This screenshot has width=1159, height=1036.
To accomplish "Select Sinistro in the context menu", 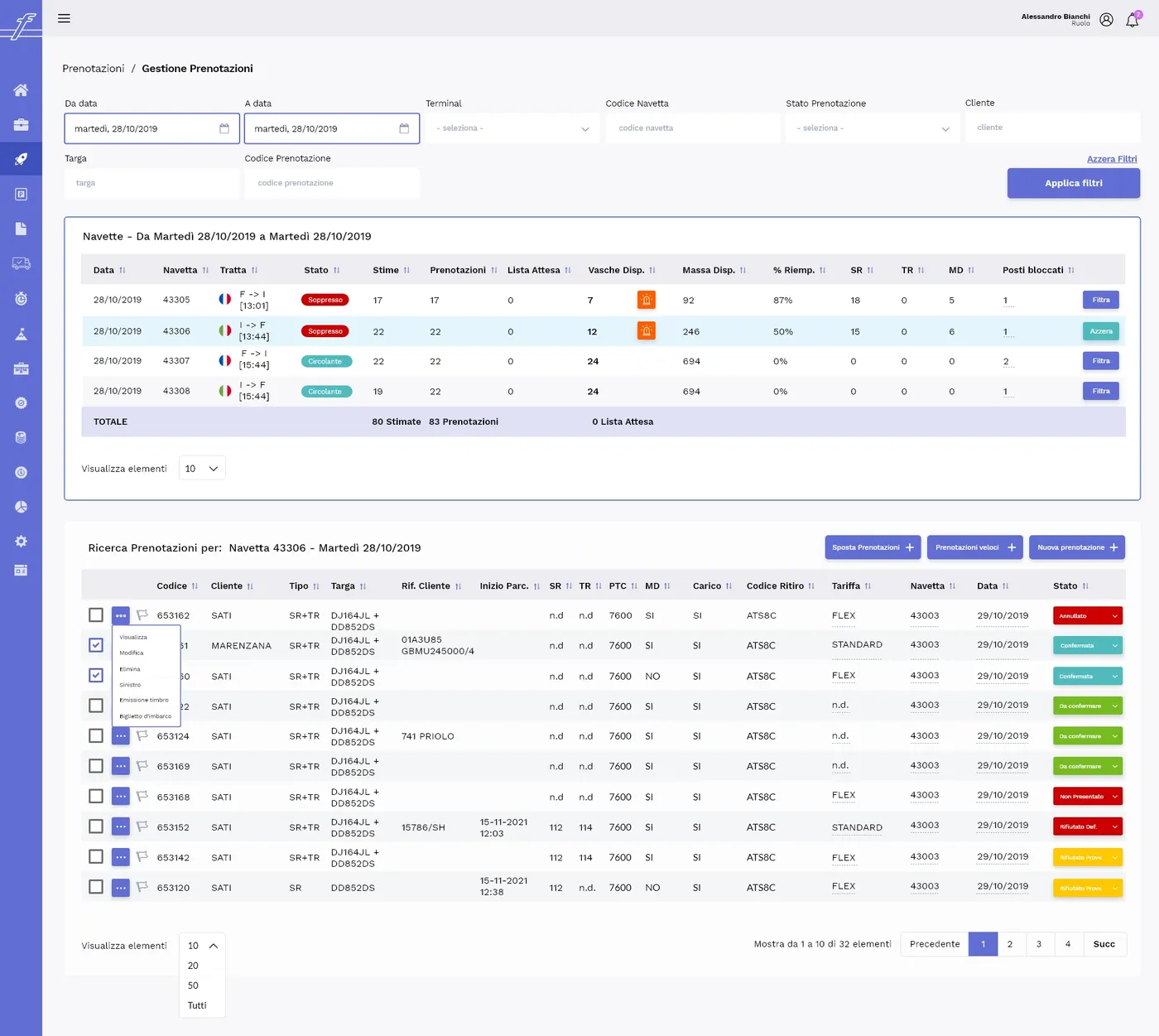I will point(130,685).
